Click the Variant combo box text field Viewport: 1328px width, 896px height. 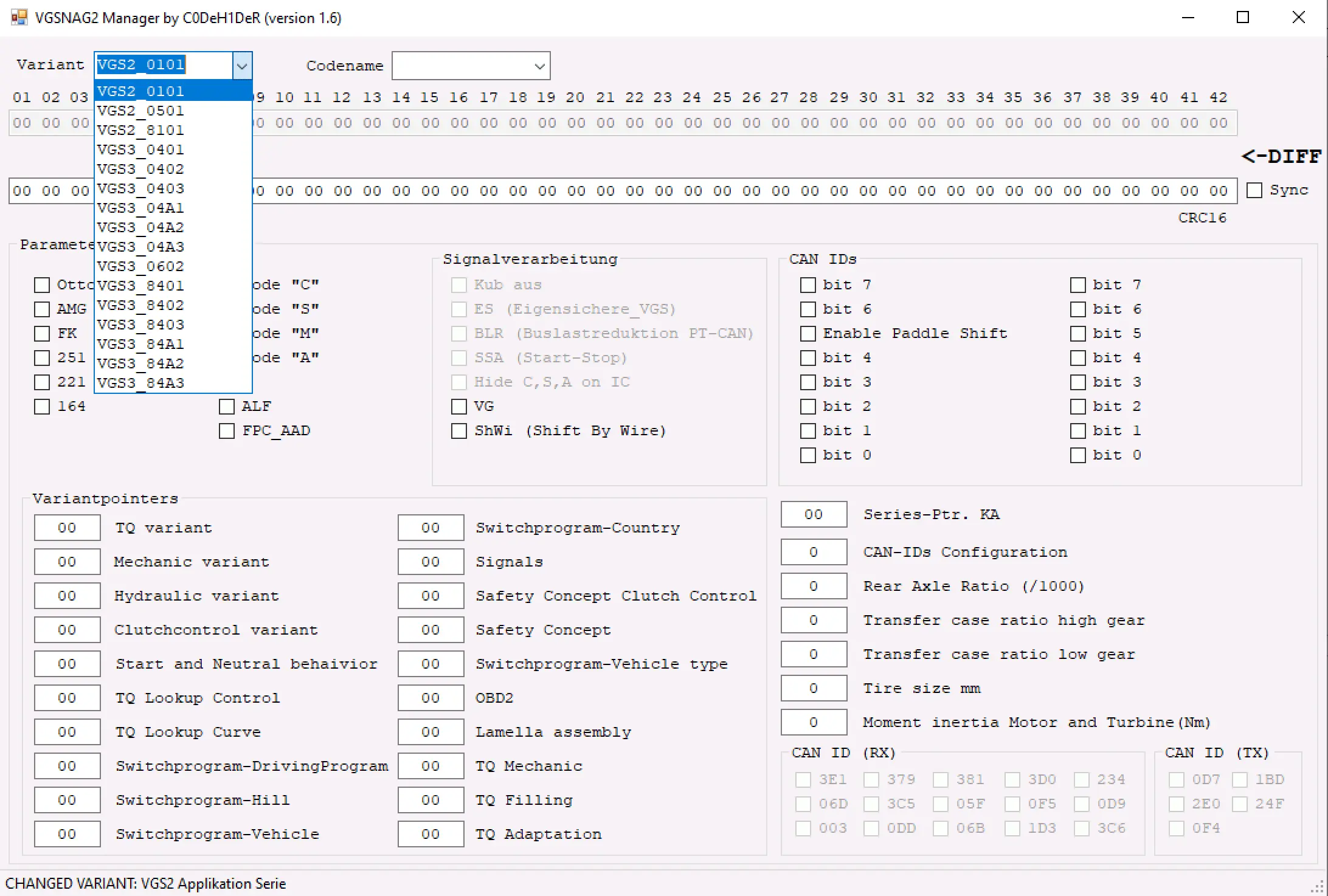coord(164,65)
